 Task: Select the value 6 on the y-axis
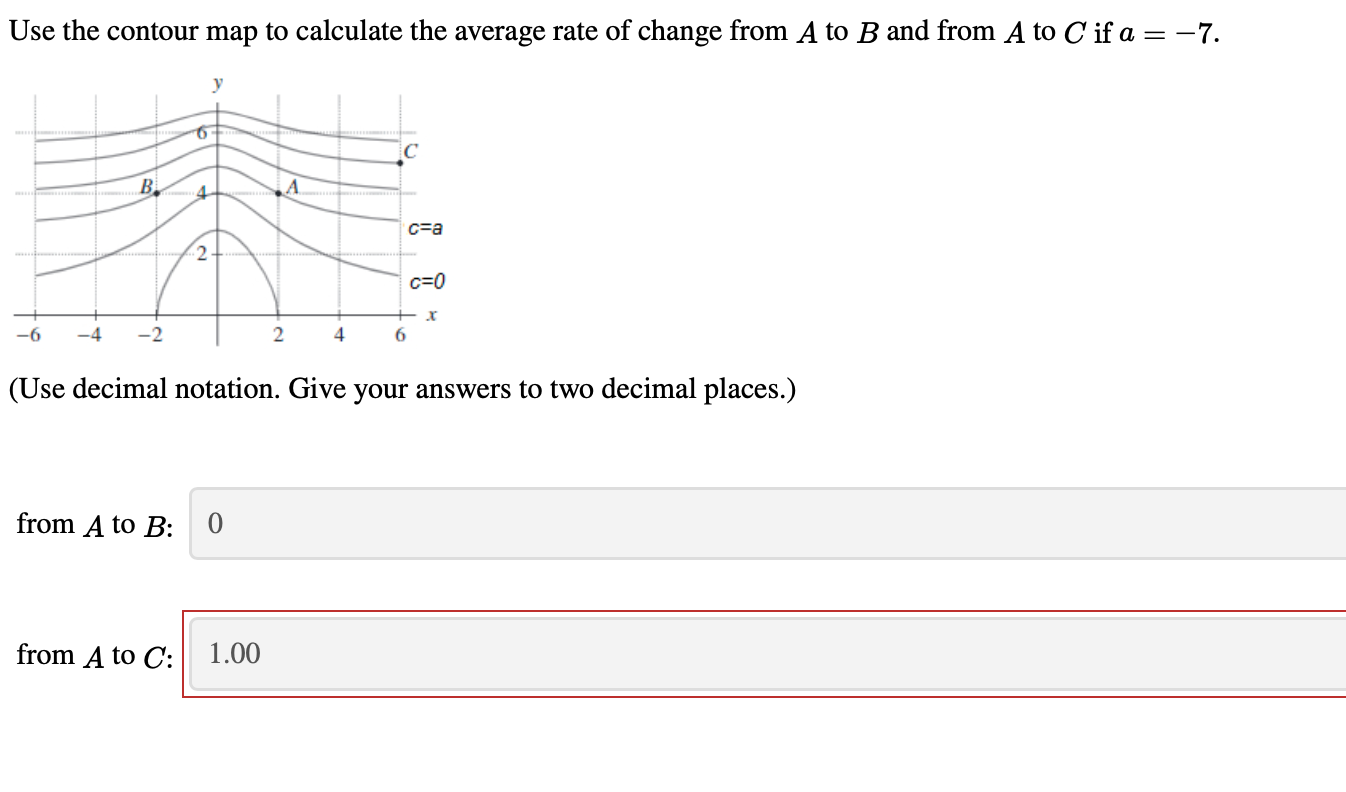pyautogui.click(x=200, y=131)
